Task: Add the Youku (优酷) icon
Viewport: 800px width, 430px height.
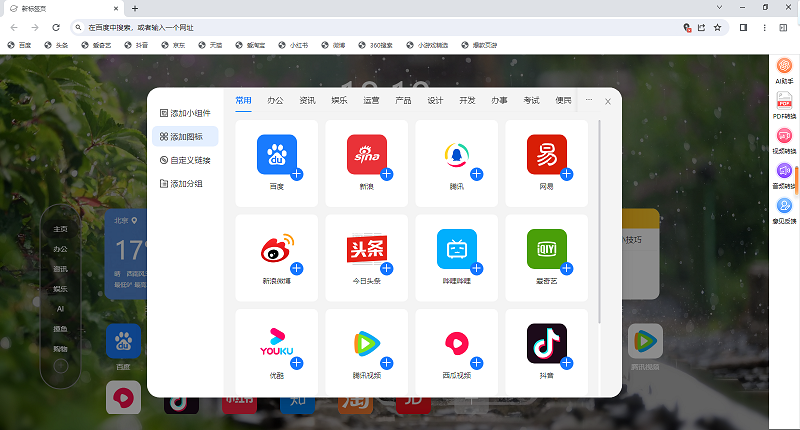Action: tap(297, 363)
